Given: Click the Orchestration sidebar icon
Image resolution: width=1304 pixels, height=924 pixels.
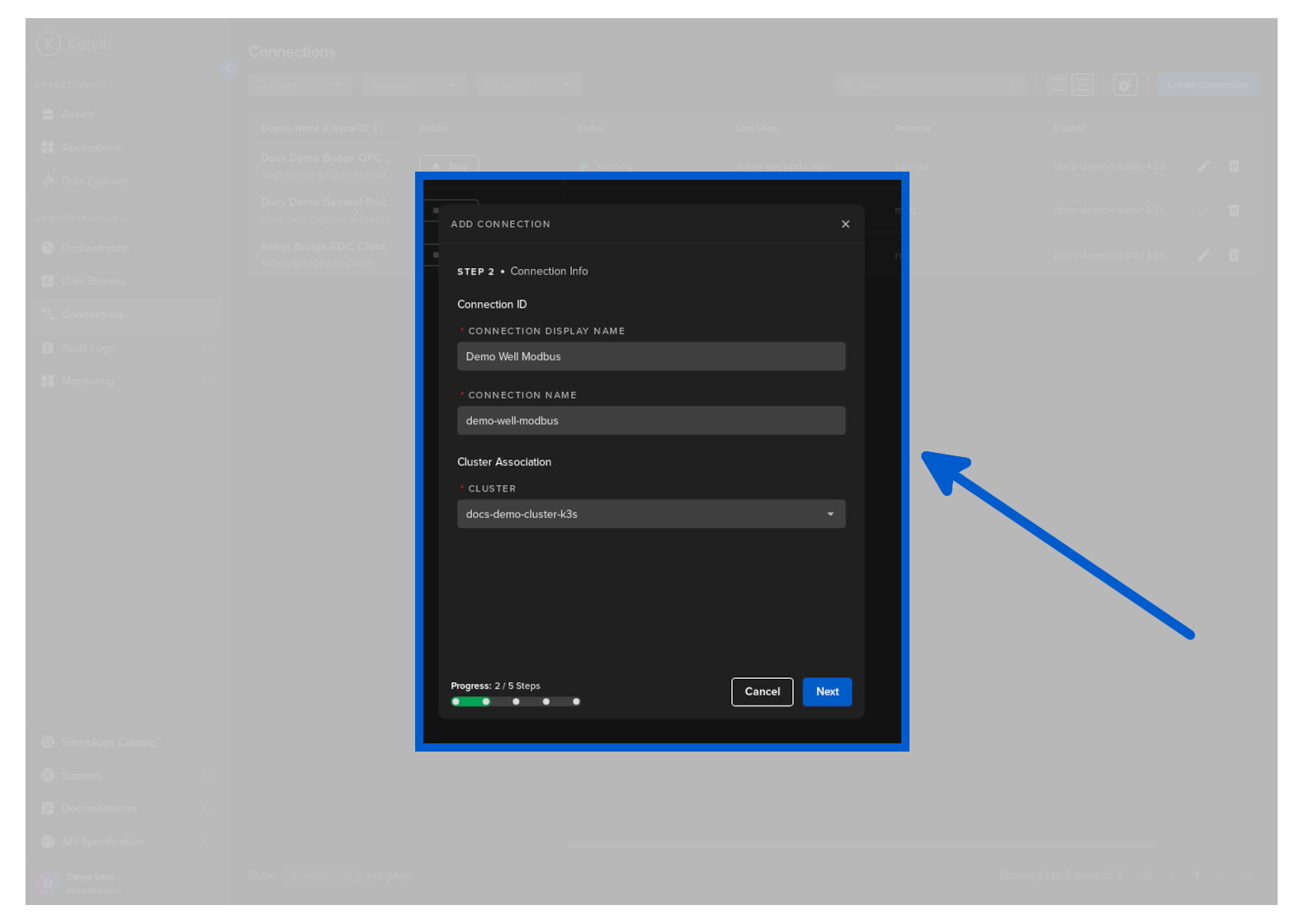Looking at the screenshot, I should (48, 248).
